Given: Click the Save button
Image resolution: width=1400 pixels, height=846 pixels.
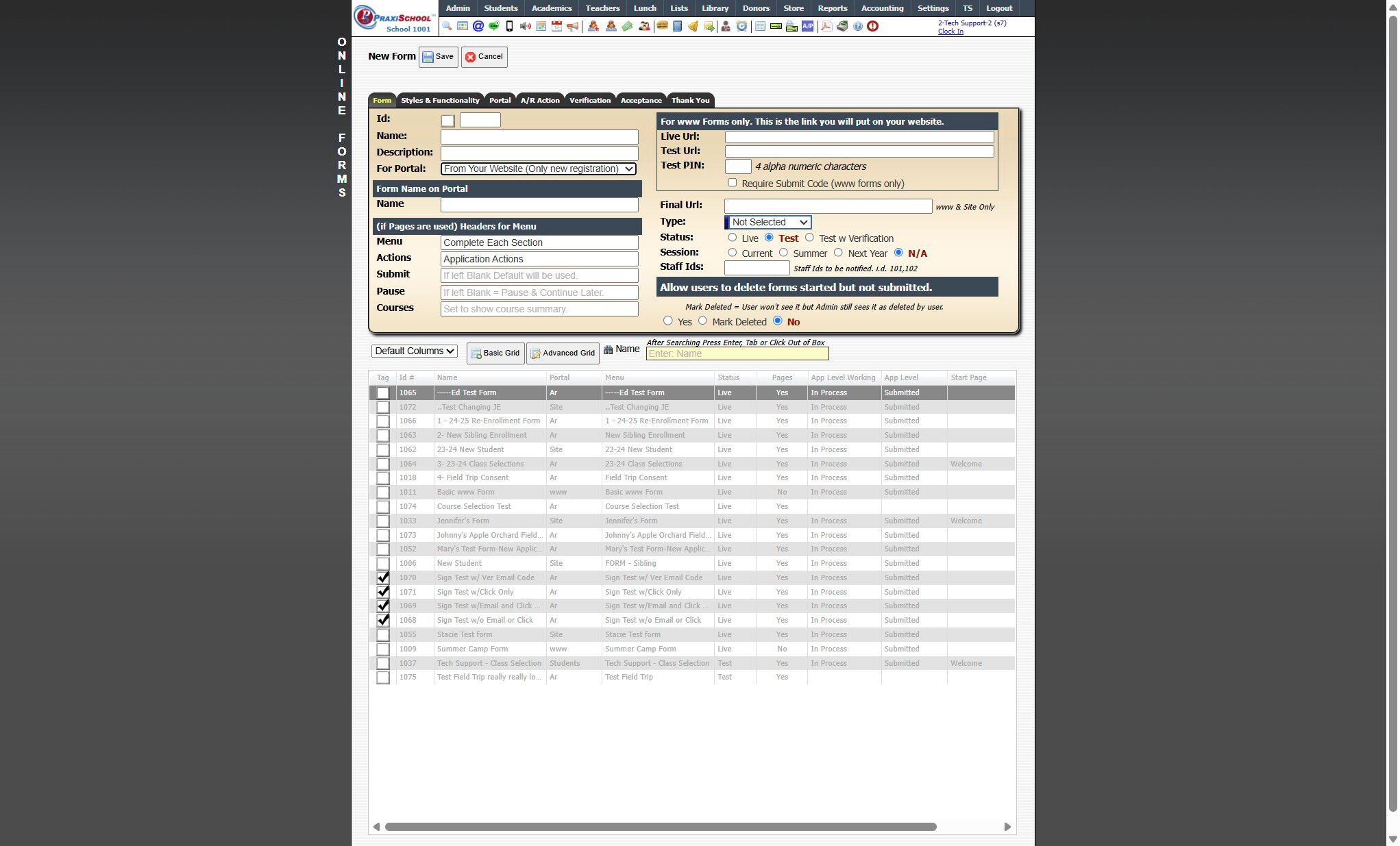Looking at the screenshot, I should pos(438,57).
